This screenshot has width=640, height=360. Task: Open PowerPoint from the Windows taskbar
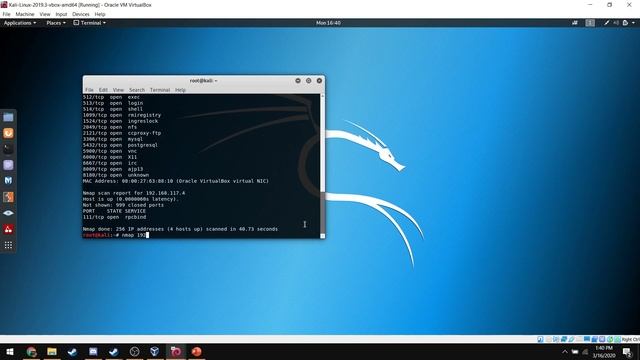coord(196,352)
